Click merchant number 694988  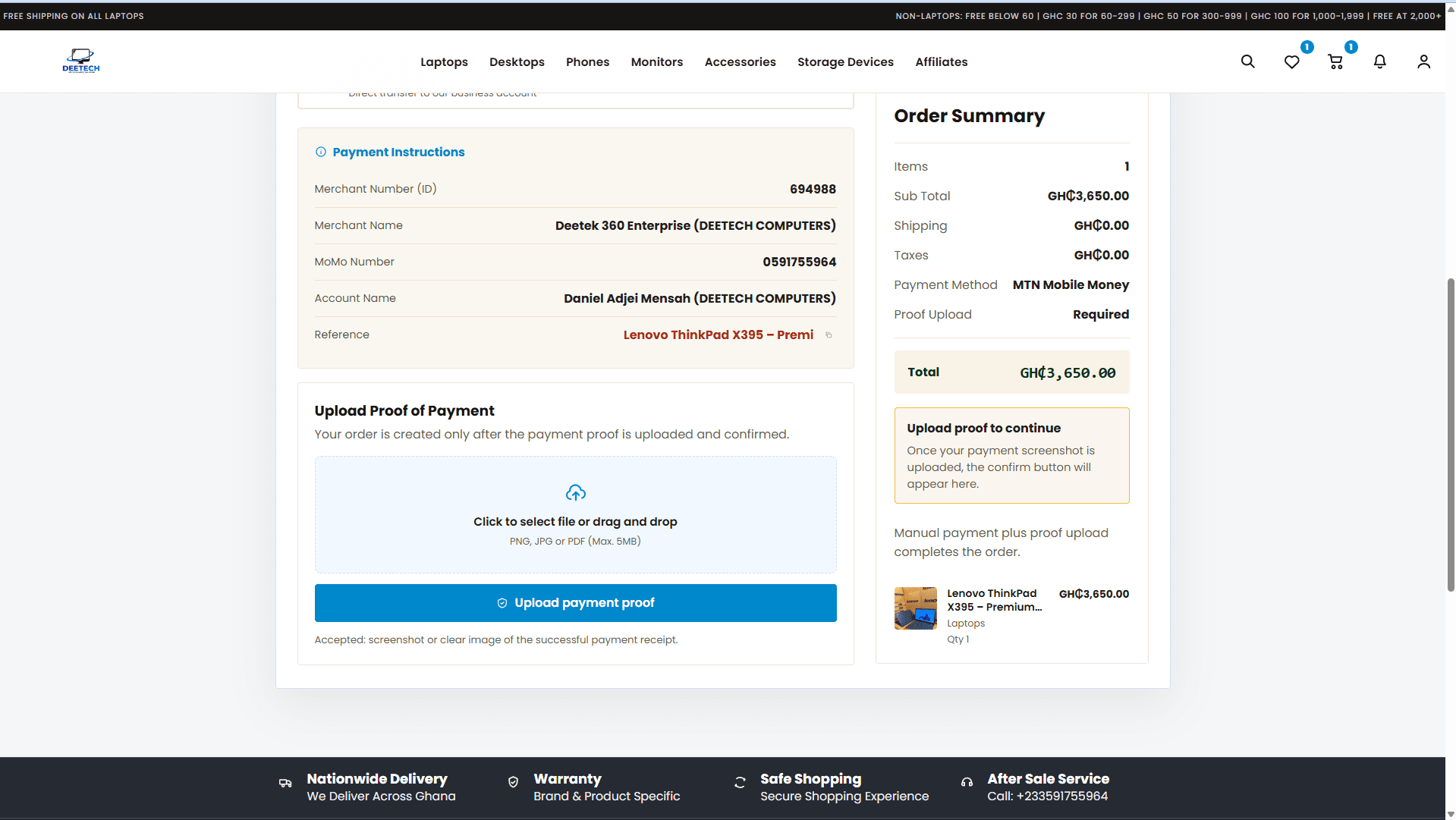point(813,189)
